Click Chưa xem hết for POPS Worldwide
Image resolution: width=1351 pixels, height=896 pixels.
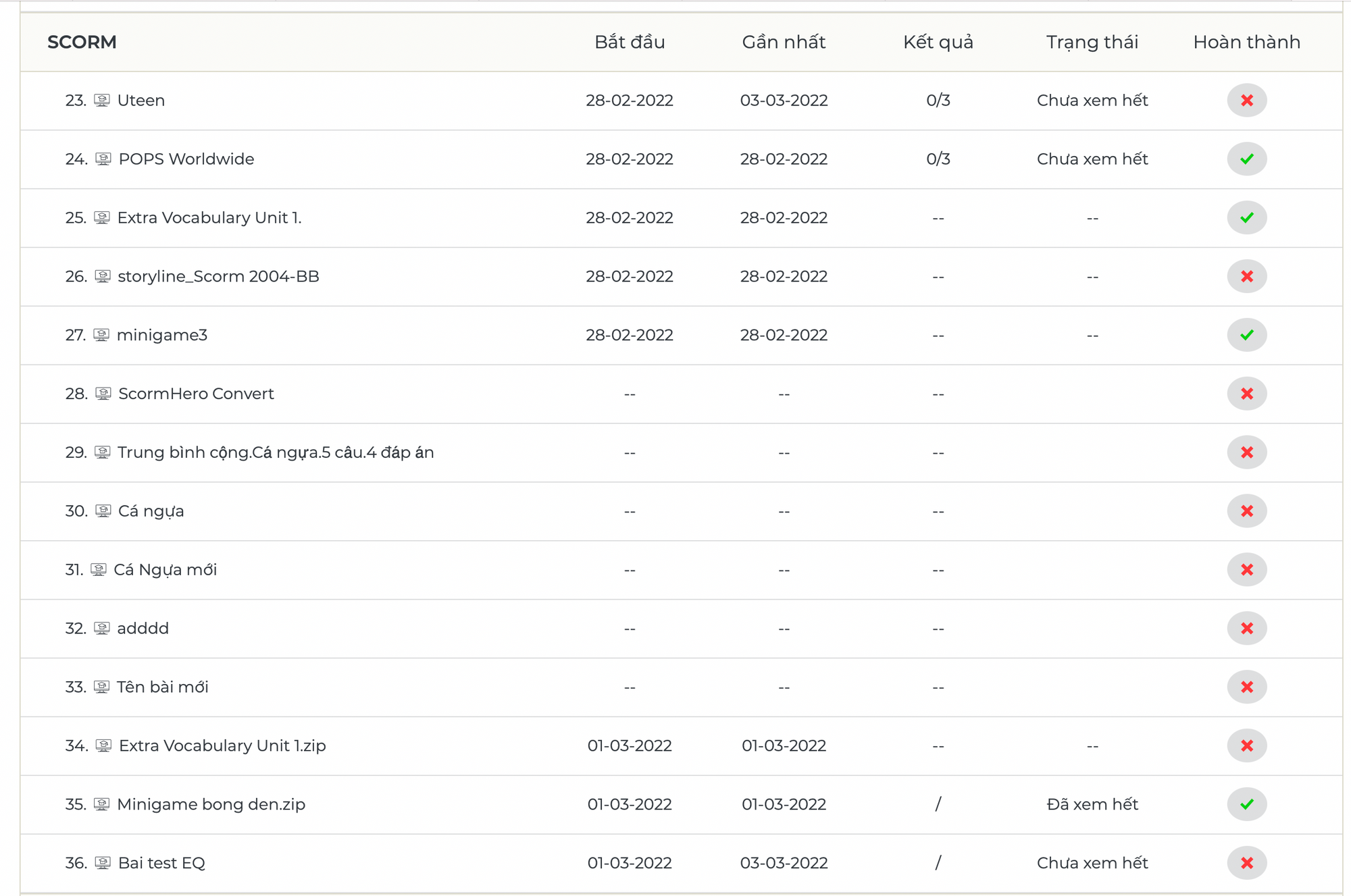pos(1092,159)
